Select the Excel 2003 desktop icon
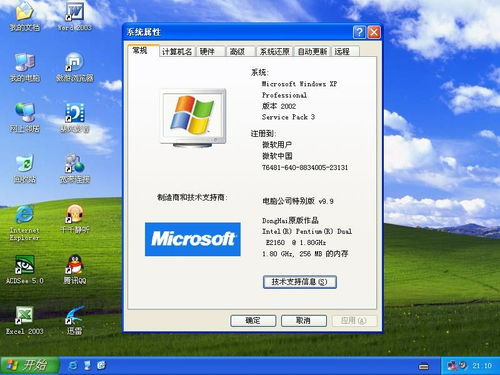 coord(24,320)
